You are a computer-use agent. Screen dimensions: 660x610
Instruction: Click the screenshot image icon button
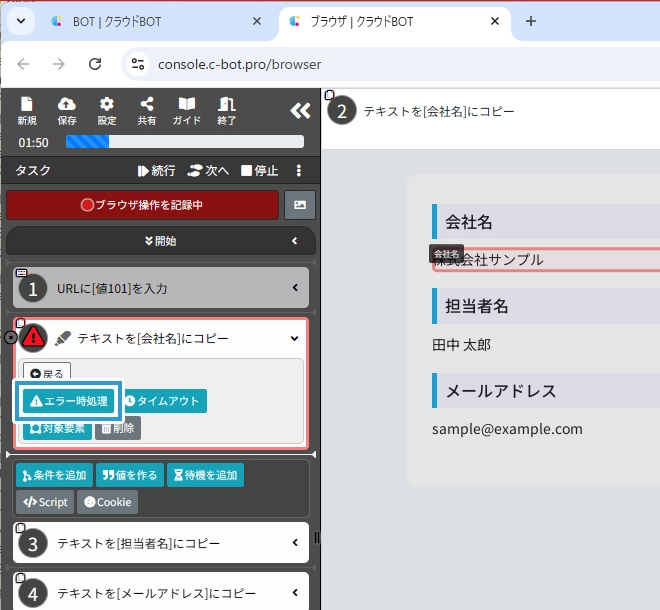pyautogui.click(x=300, y=205)
